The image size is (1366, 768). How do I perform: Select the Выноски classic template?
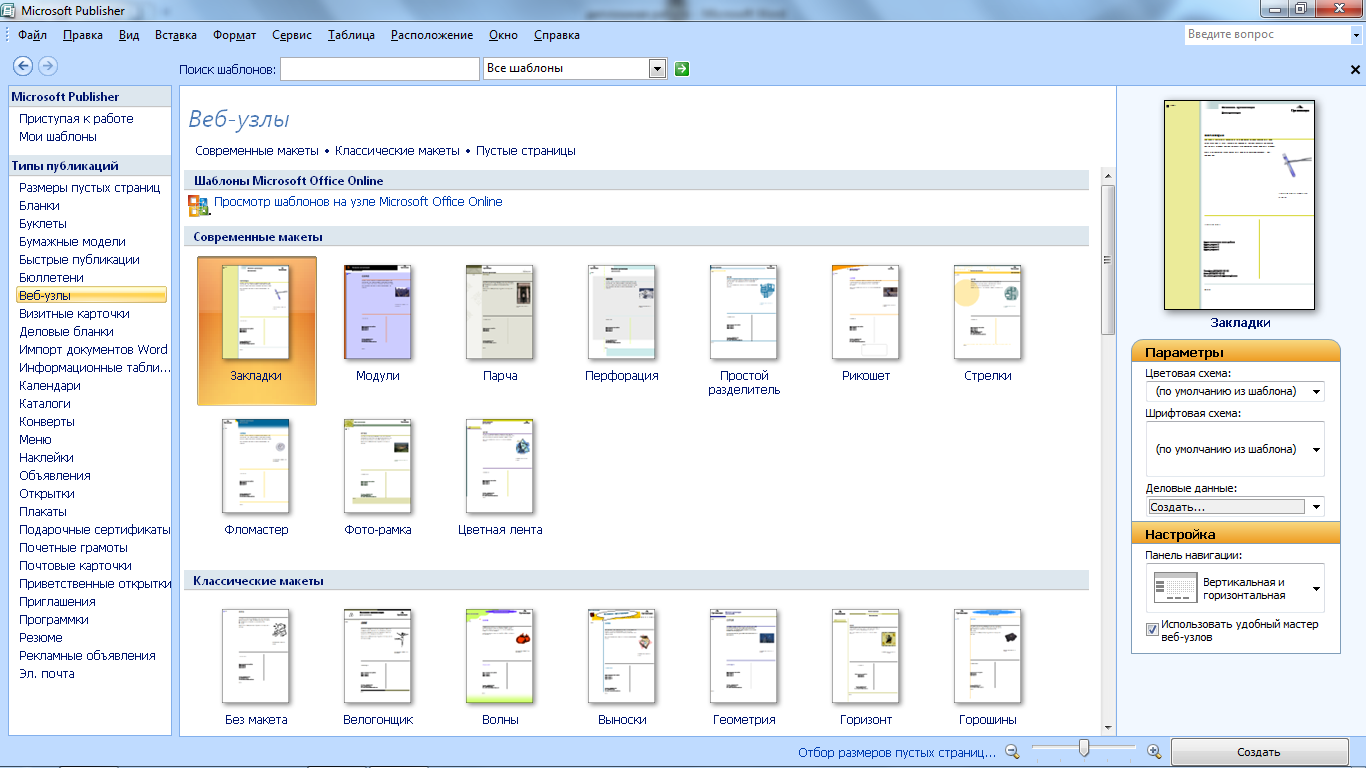(622, 656)
